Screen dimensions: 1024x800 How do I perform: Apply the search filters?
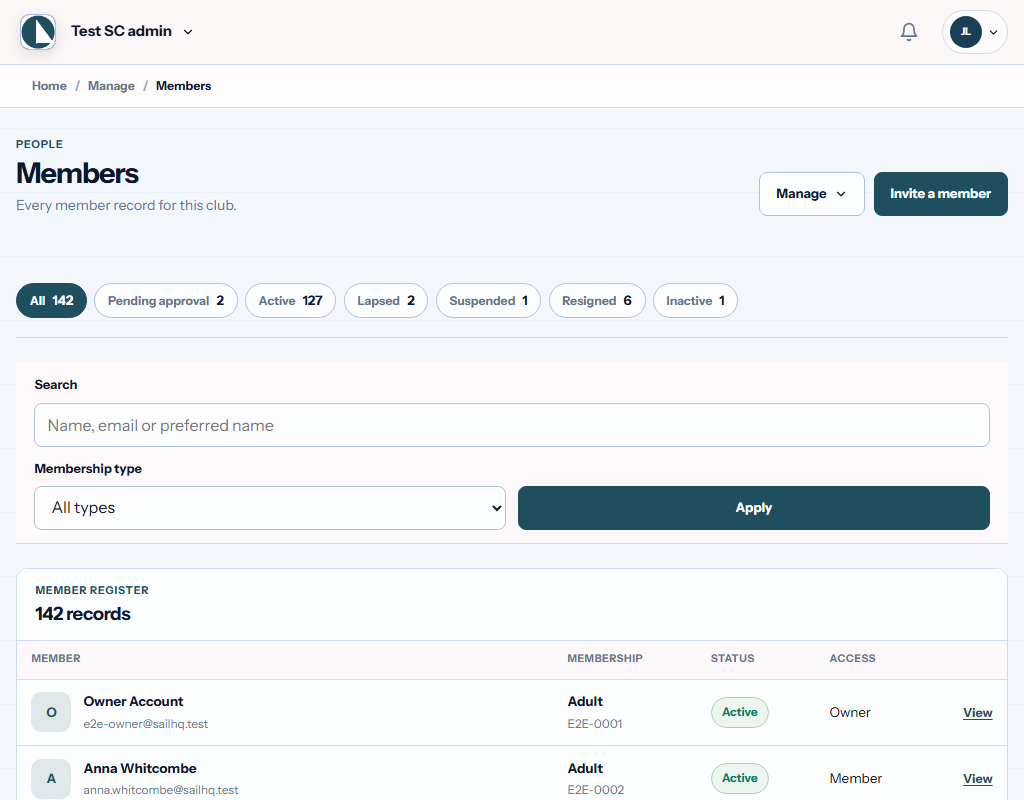click(754, 507)
